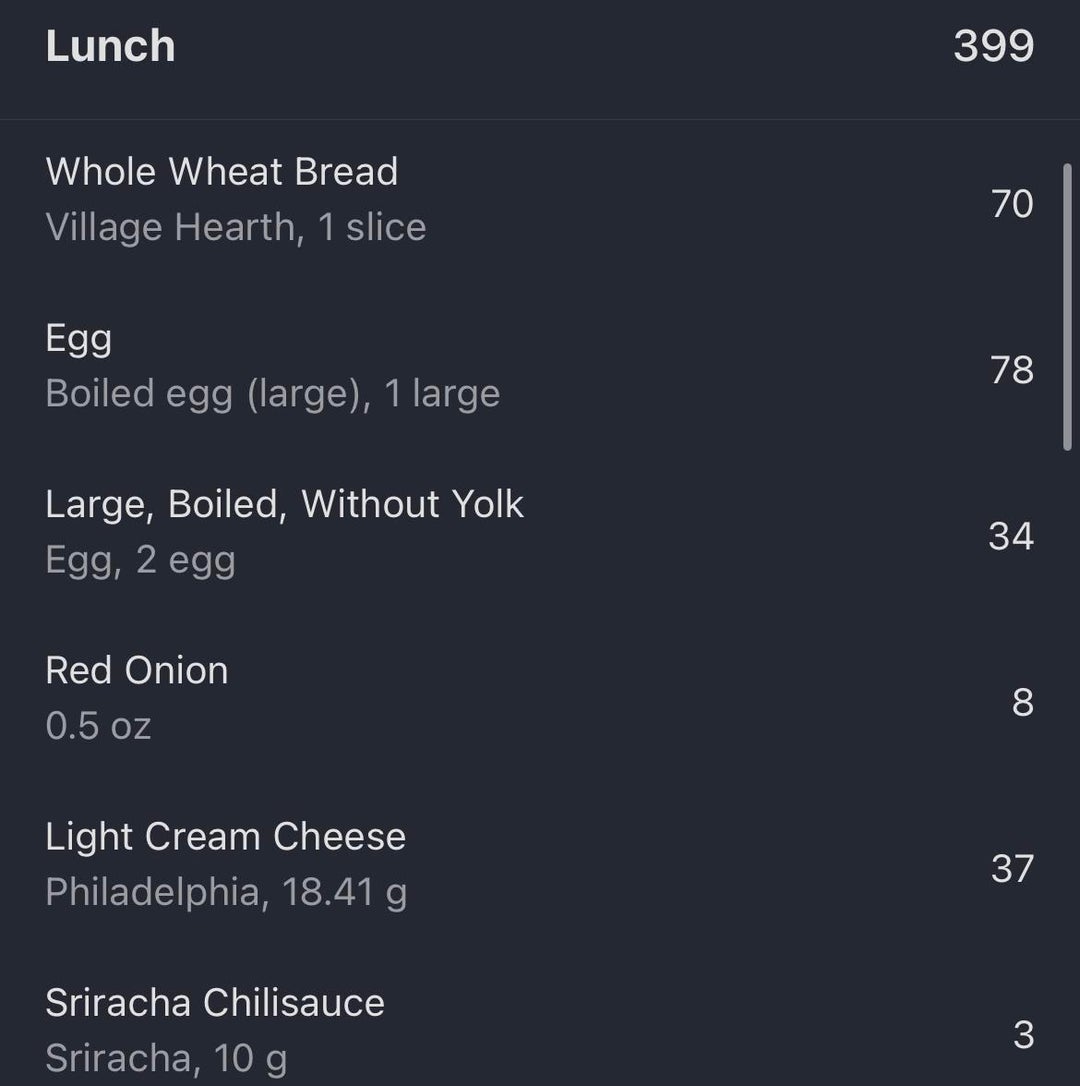Select Boiled egg (large), 1 large serving
The width and height of the screenshot is (1080, 1086).
click(272, 394)
